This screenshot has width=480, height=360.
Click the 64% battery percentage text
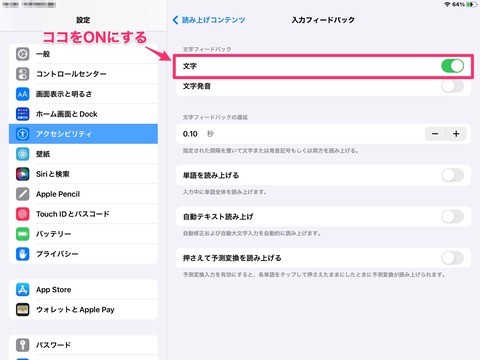pos(458,4)
